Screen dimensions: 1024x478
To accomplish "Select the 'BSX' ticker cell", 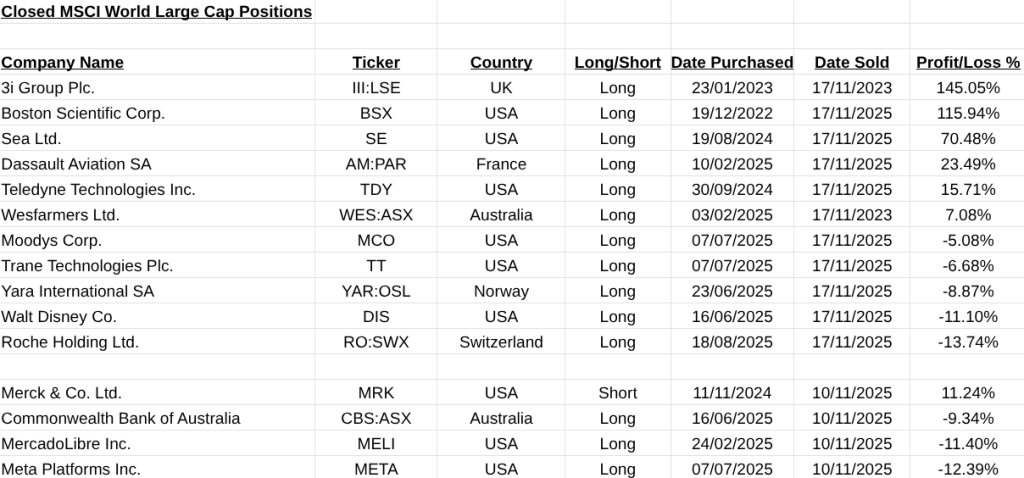I will click(x=376, y=113).
